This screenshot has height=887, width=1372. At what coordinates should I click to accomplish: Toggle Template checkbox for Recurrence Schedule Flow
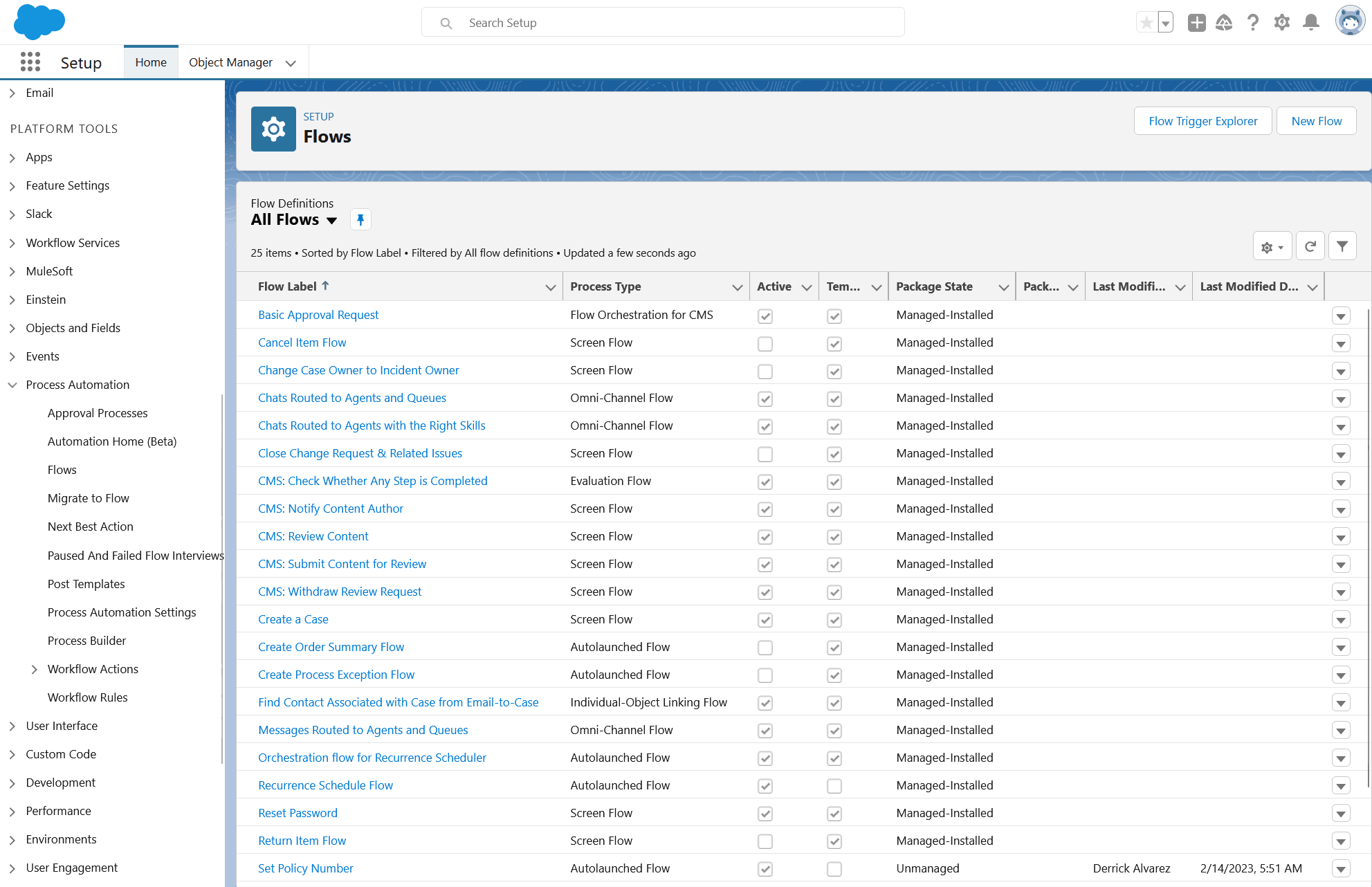834,787
